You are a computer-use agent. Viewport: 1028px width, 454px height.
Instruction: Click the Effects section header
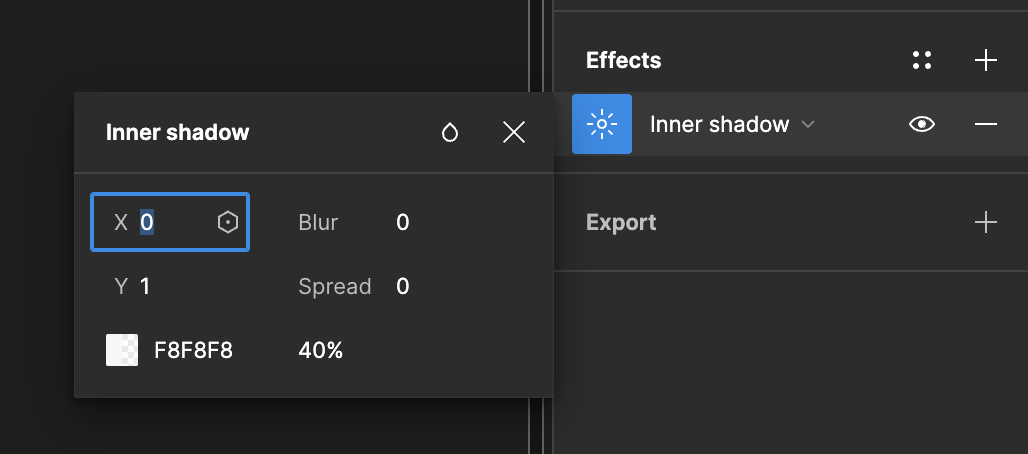[x=623, y=60]
